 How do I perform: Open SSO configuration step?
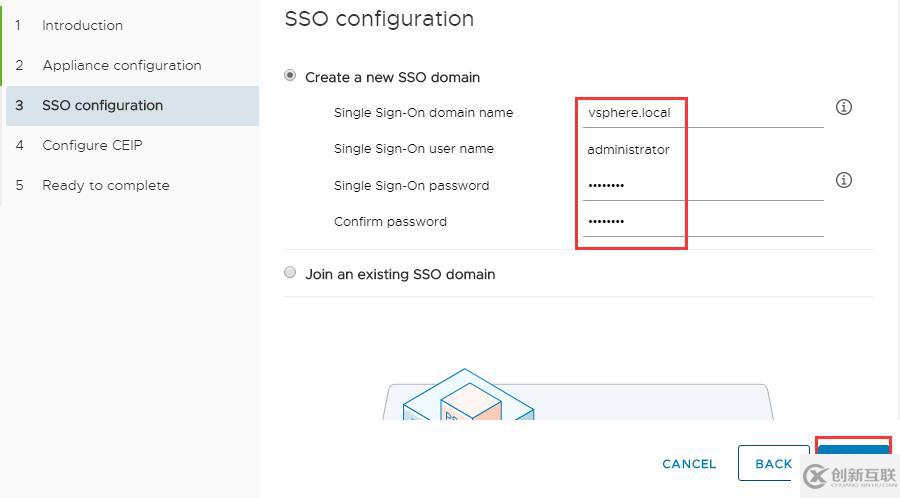[132, 106]
